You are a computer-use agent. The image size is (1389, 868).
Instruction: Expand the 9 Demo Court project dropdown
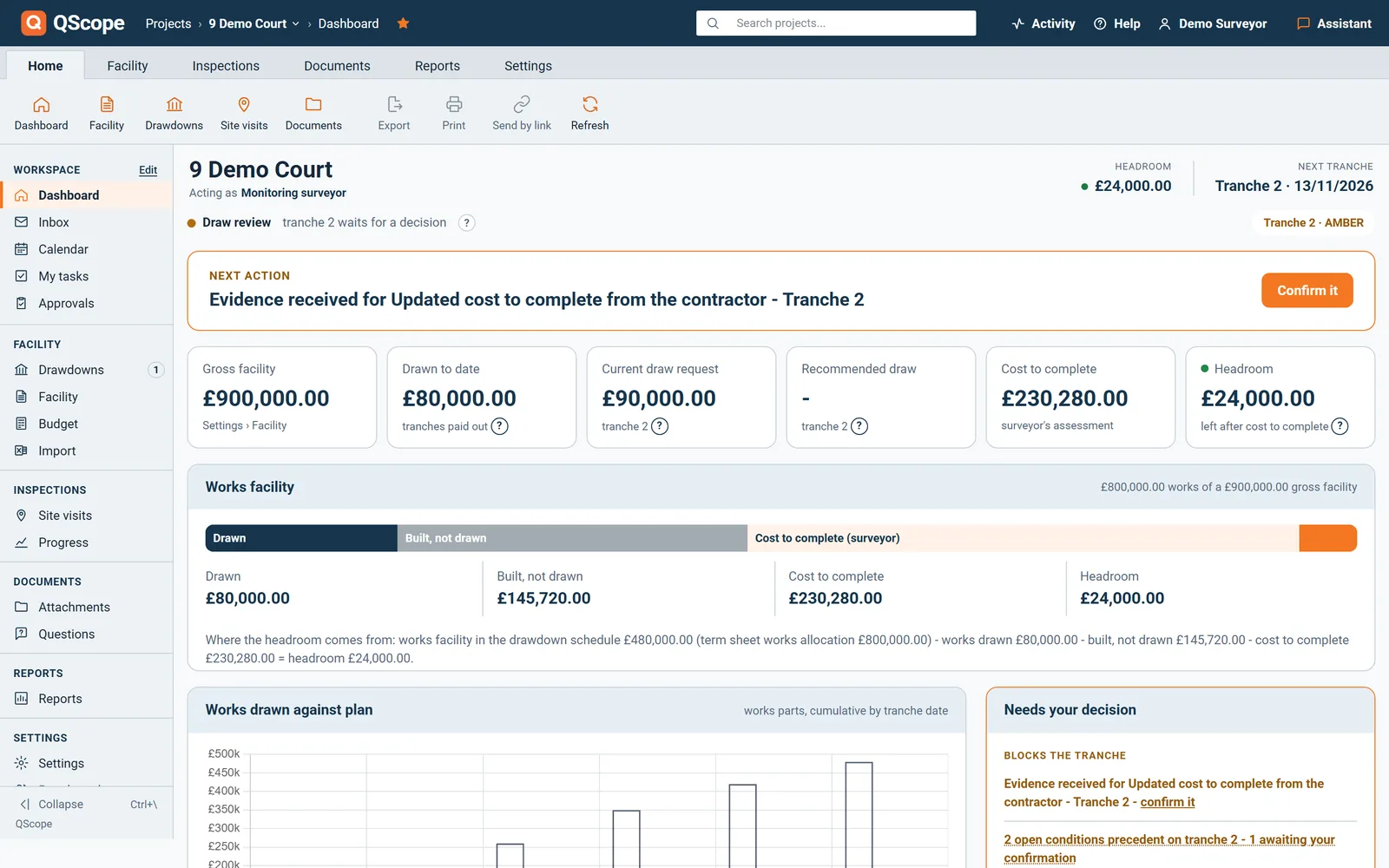click(254, 23)
